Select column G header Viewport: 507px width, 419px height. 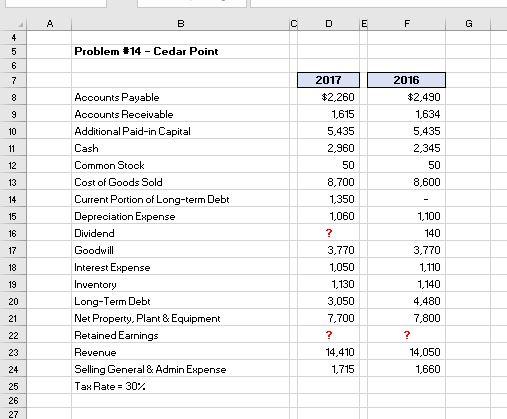pyautogui.click(x=468, y=24)
